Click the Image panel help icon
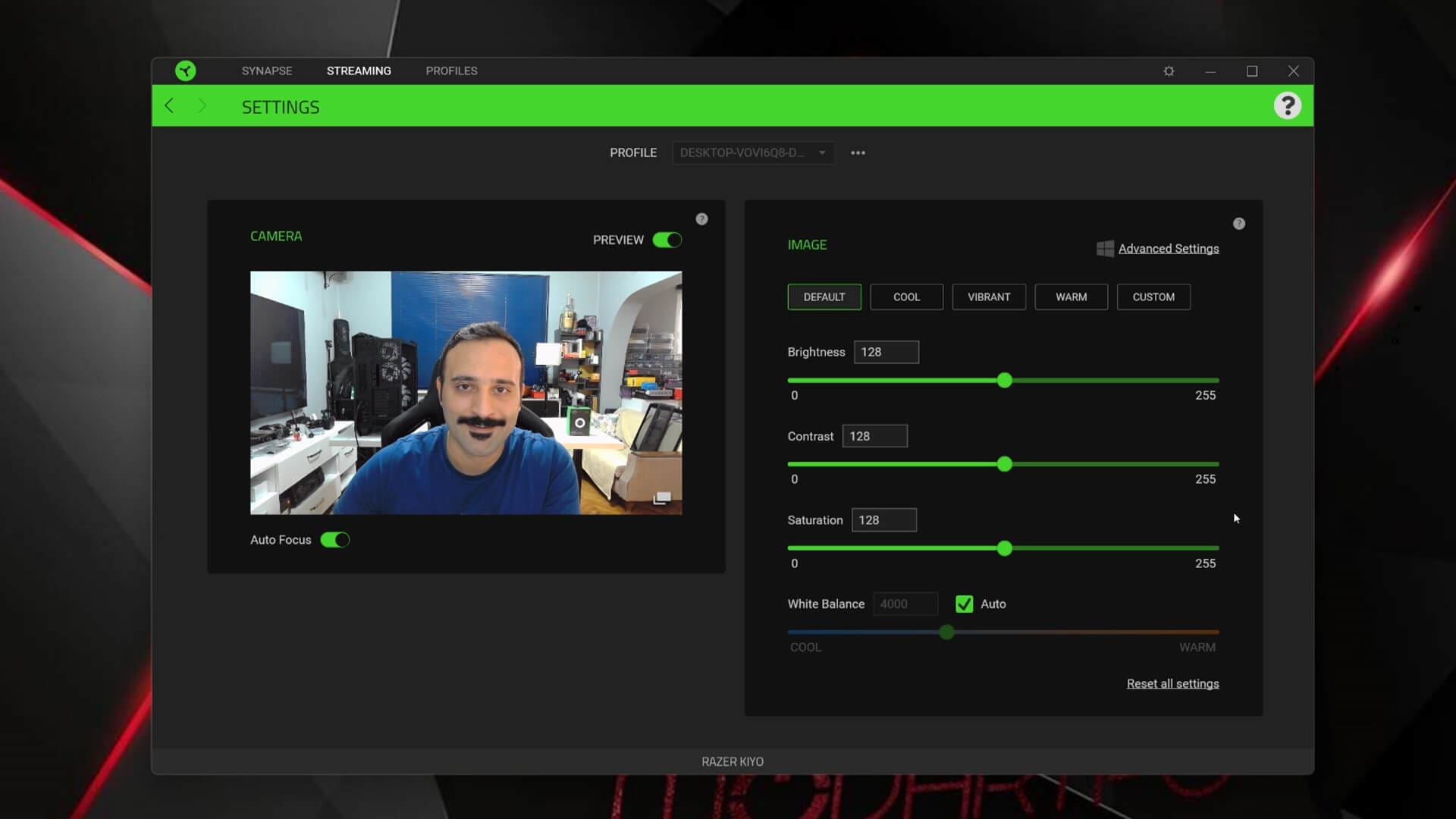 [x=1238, y=224]
